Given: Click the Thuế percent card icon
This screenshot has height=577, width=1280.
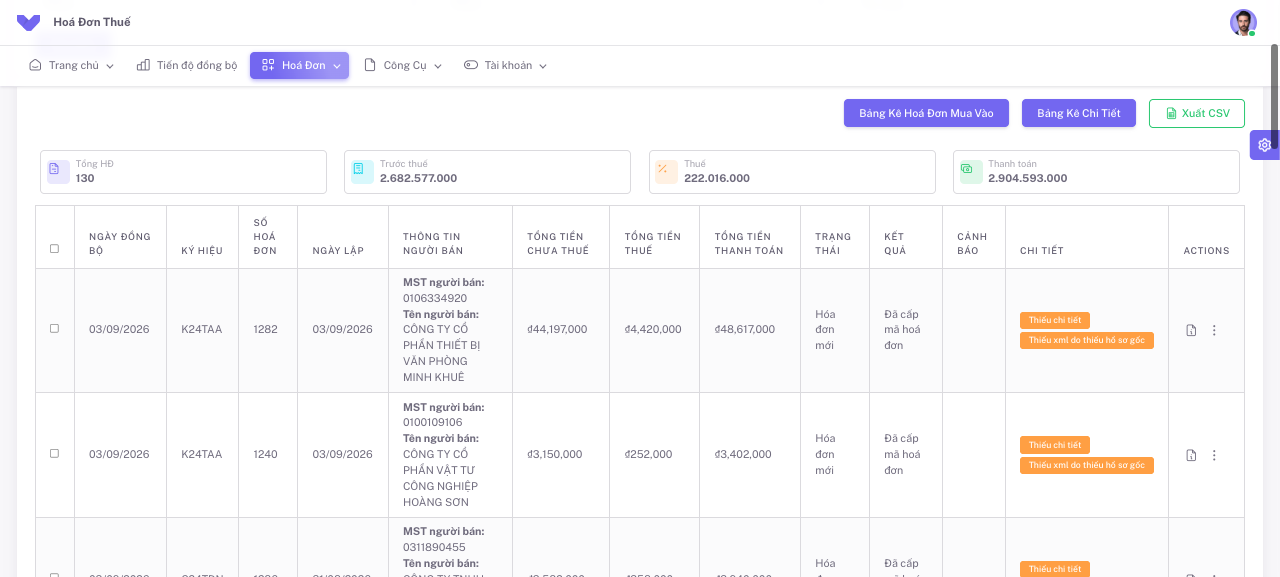Looking at the screenshot, I should (667, 171).
